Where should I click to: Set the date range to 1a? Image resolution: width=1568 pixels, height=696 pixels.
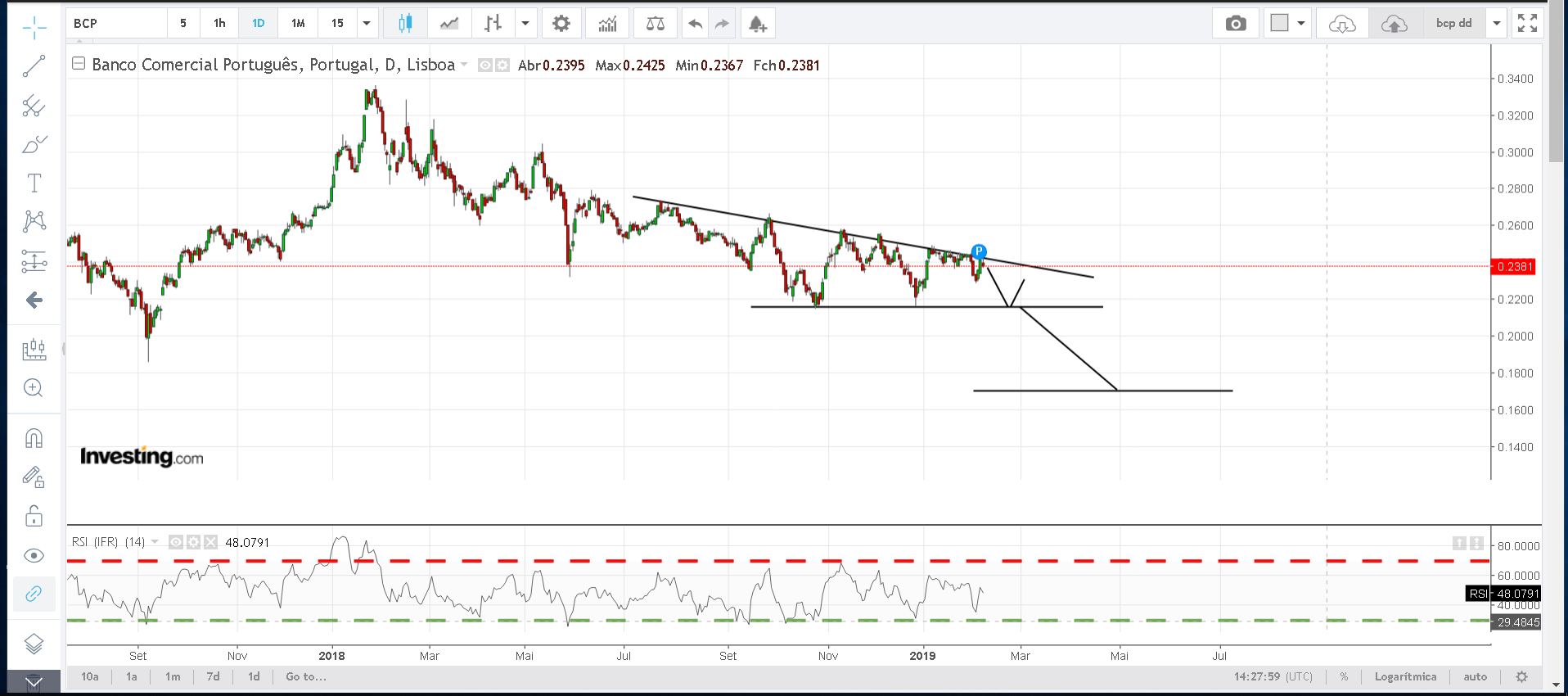coord(132,677)
